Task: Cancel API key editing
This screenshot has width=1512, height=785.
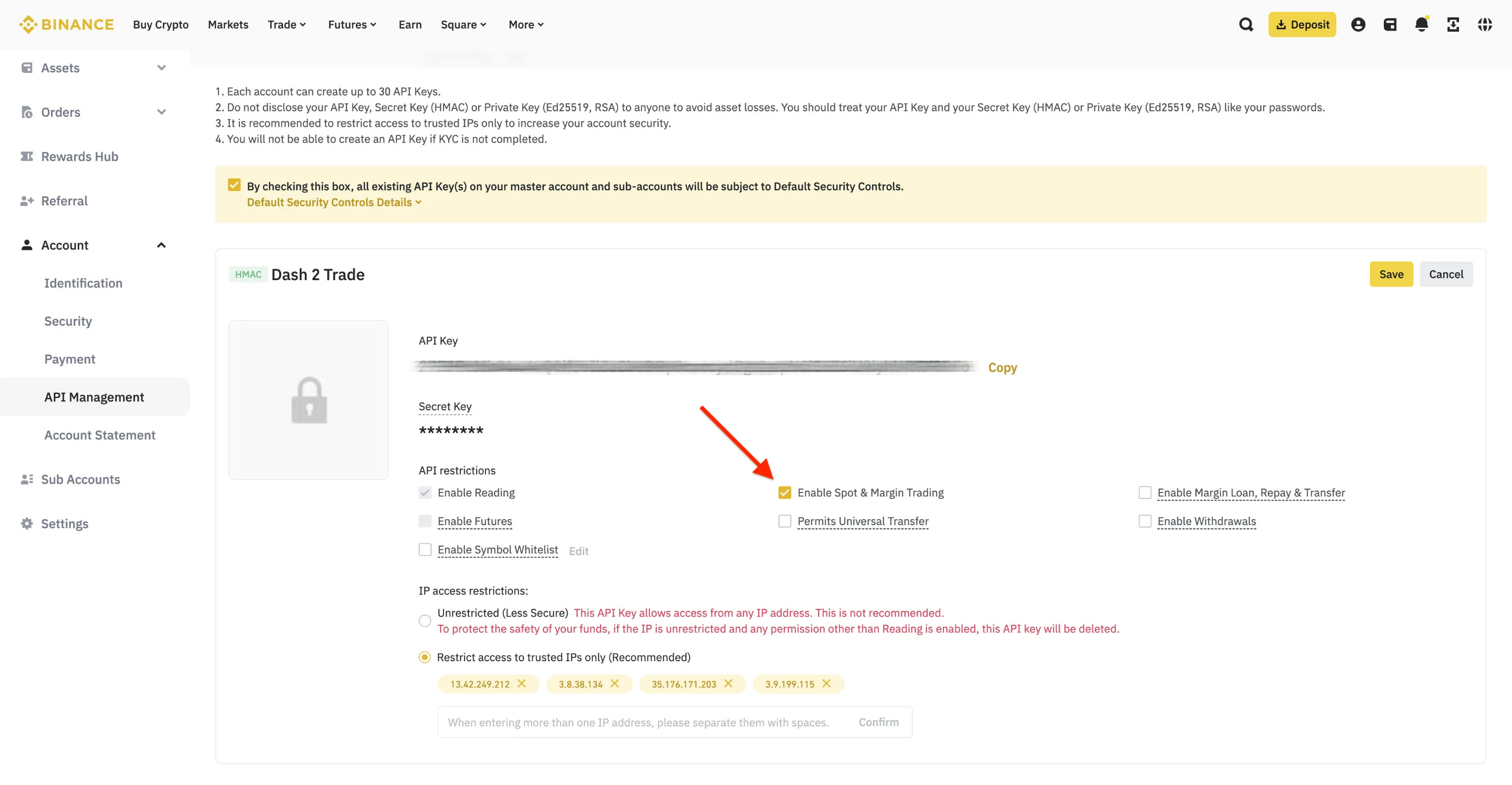Action: click(x=1446, y=274)
